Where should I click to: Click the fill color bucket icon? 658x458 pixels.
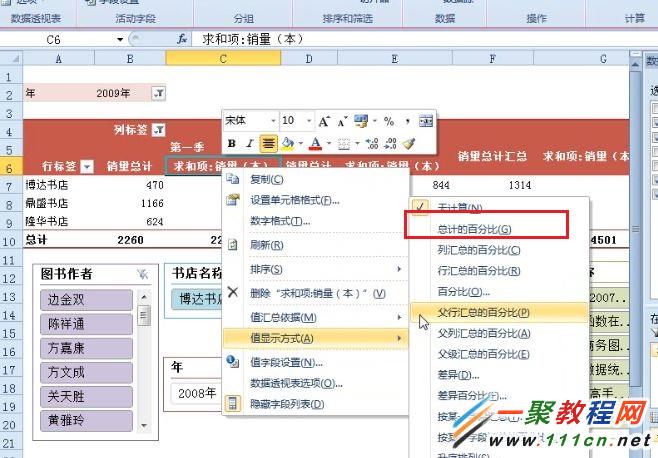[288, 144]
